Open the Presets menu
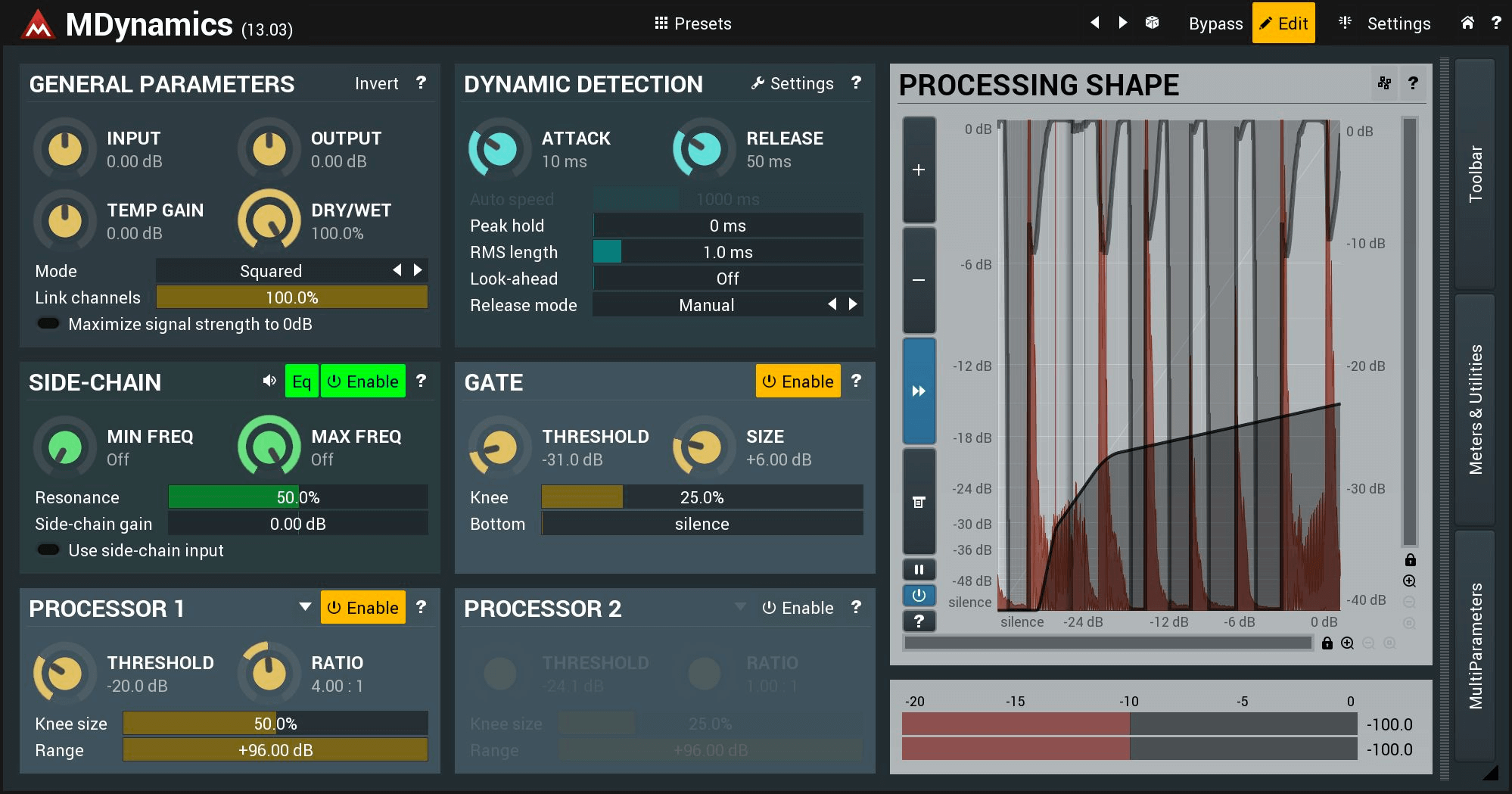Screen dimensions: 1512x794 point(692,23)
